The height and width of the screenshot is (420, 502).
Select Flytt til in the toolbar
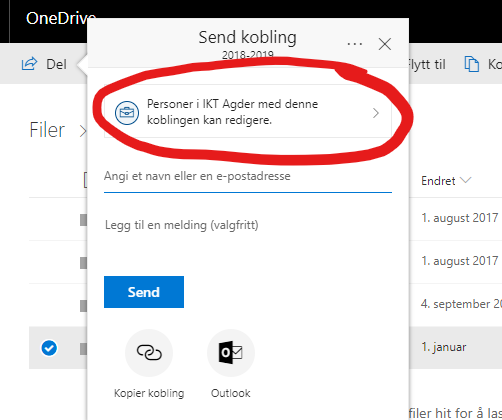427,64
